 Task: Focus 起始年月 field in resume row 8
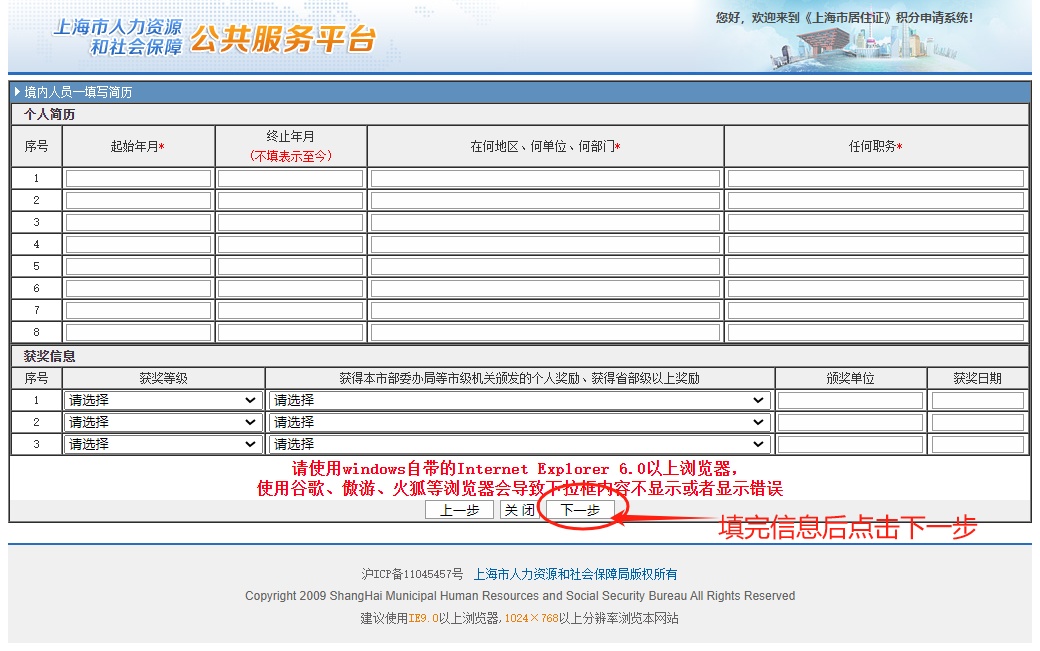point(139,332)
